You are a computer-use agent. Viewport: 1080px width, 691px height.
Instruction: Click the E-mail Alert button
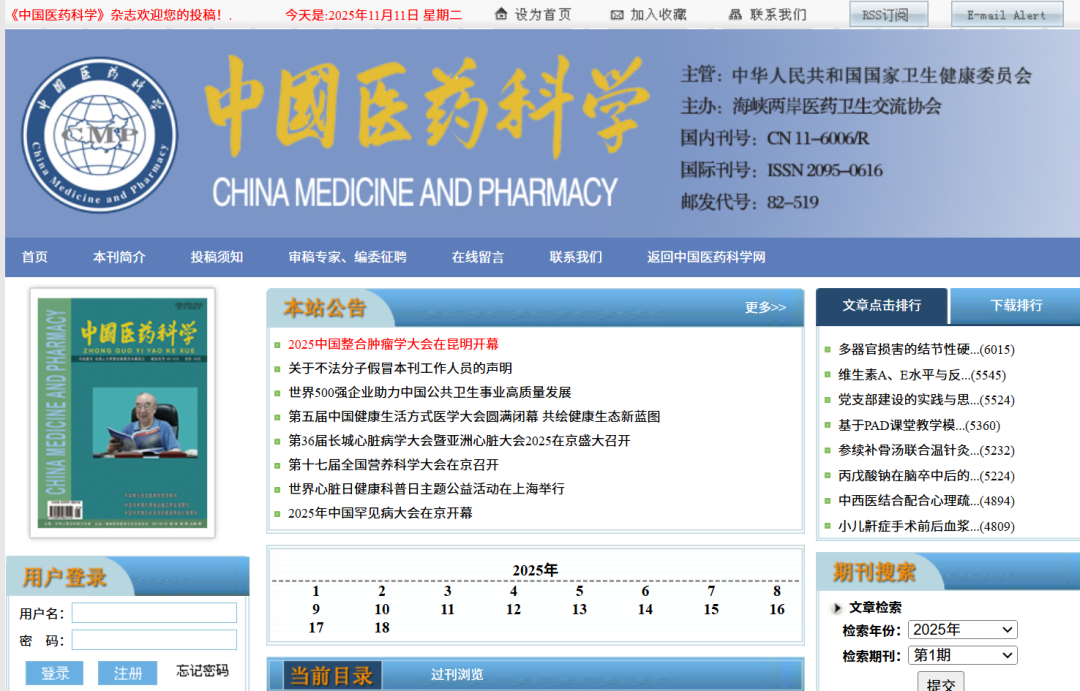tap(1006, 14)
